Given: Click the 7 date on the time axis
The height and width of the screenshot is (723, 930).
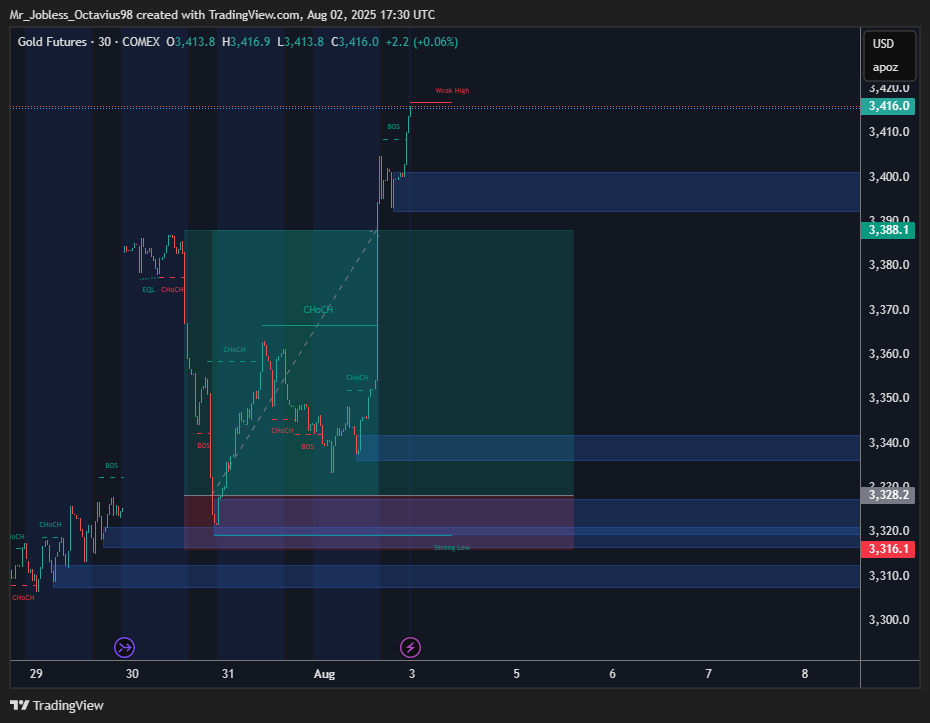Looking at the screenshot, I should click(709, 674).
